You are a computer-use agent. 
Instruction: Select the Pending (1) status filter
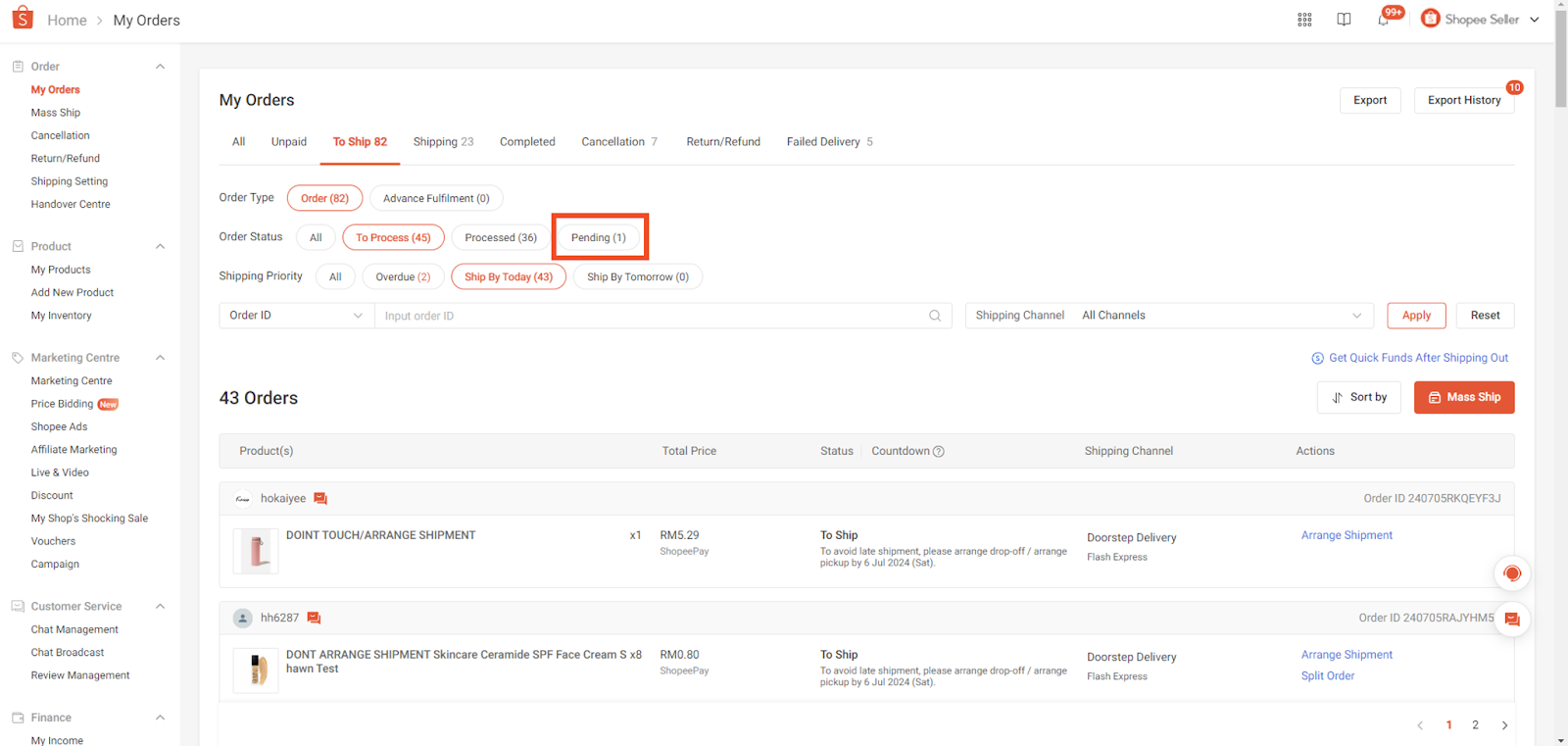tap(599, 237)
